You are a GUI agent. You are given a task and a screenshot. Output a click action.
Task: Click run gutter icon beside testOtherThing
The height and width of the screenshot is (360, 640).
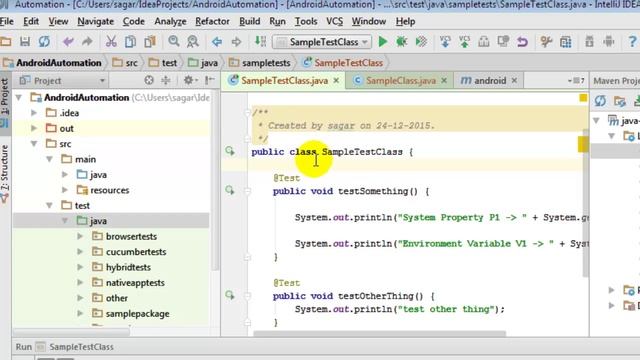(x=230, y=295)
